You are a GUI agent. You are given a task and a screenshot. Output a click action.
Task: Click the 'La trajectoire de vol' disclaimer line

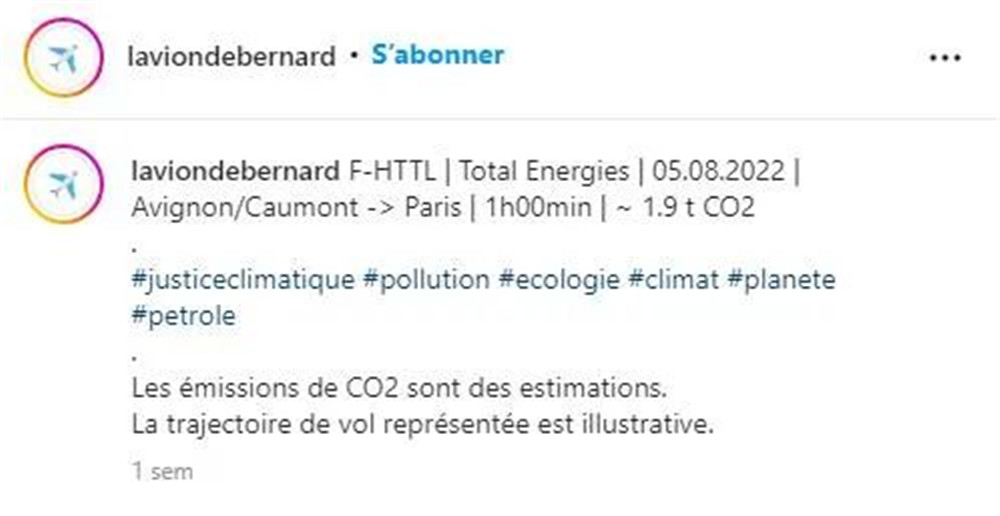(x=423, y=424)
